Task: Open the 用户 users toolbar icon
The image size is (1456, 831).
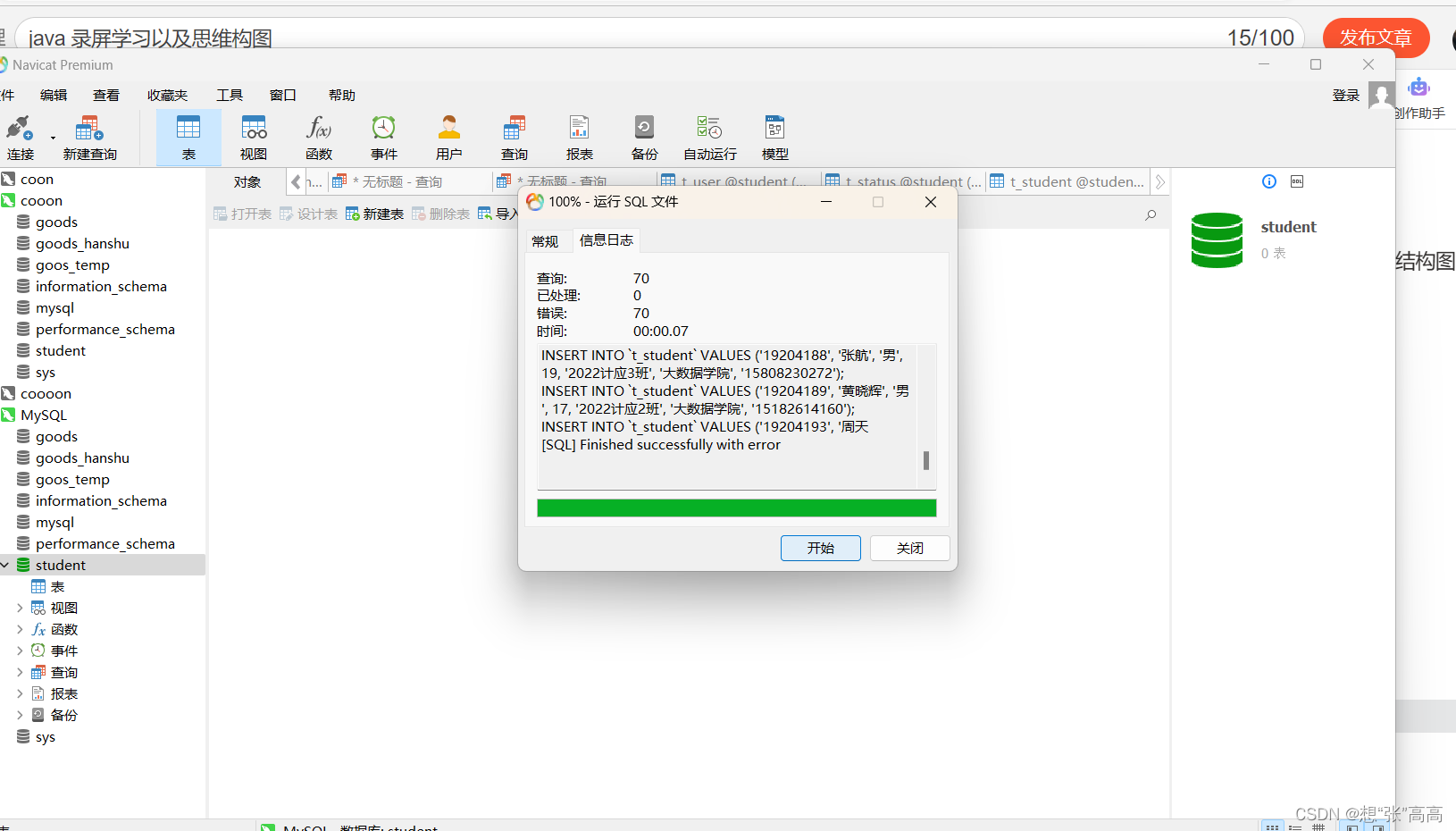Action: [449, 138]
